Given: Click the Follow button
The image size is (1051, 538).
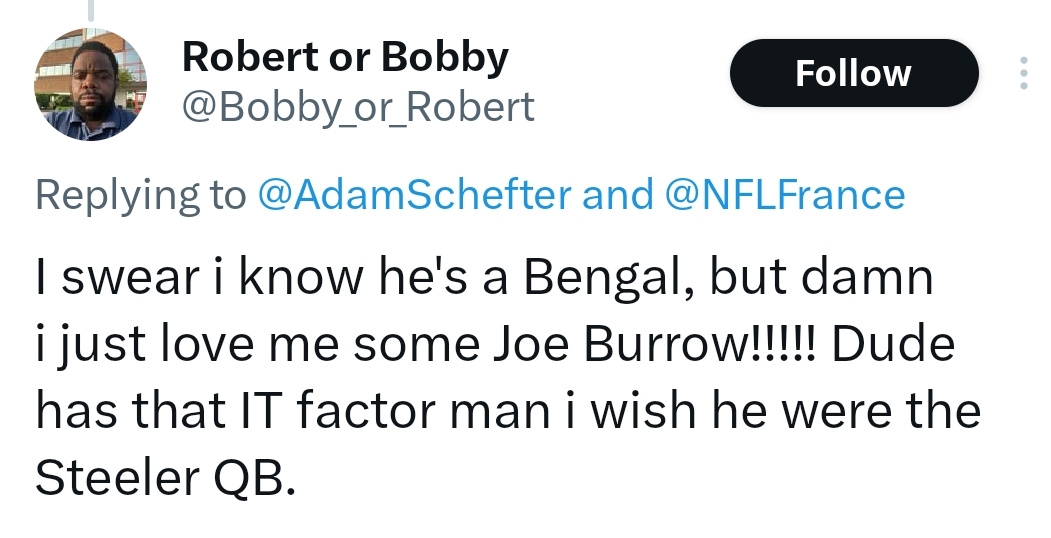Looking at the screenshot, I should [854, 73].
